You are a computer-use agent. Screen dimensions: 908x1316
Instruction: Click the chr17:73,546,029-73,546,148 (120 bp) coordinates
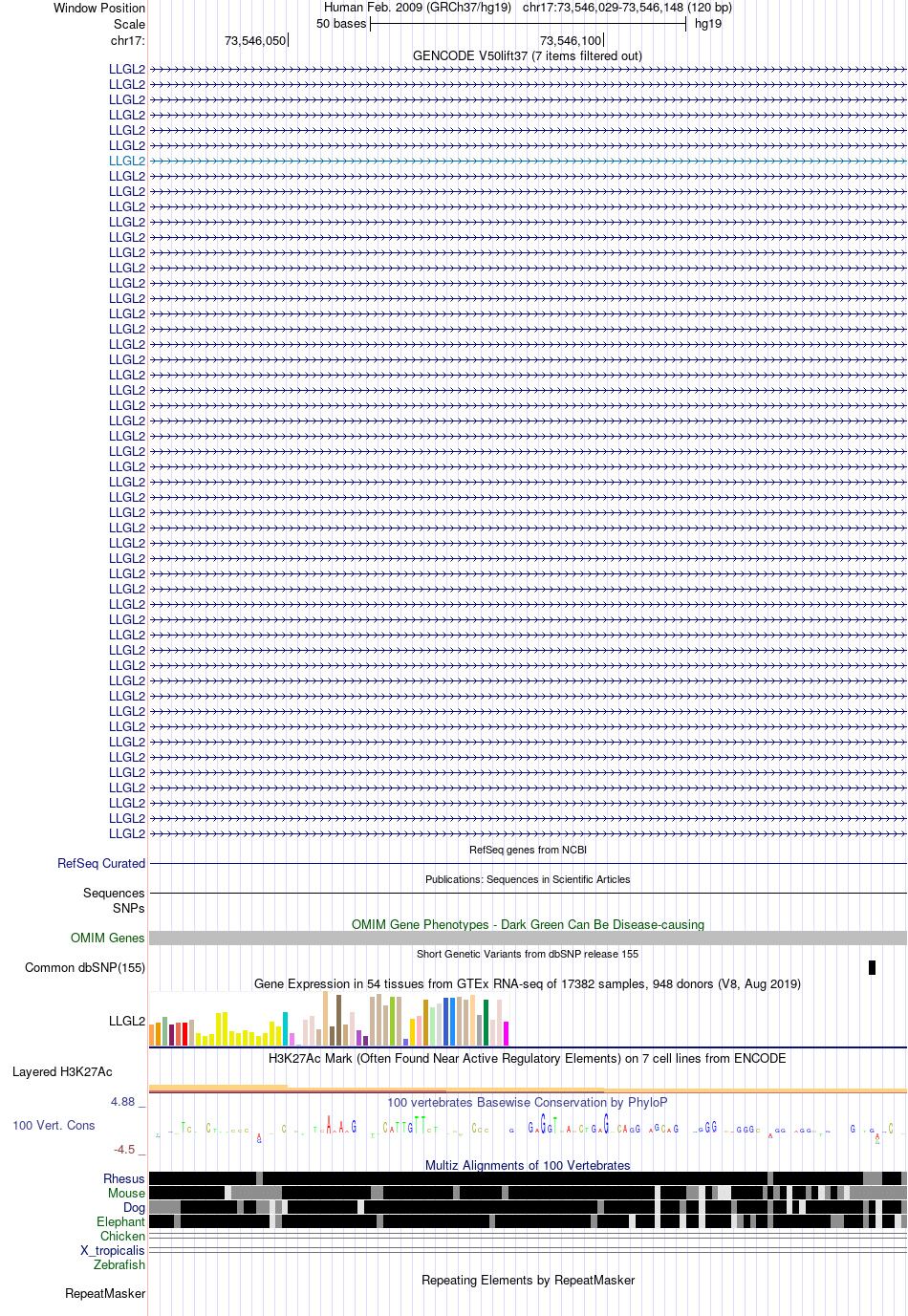[x=627, y=8]
